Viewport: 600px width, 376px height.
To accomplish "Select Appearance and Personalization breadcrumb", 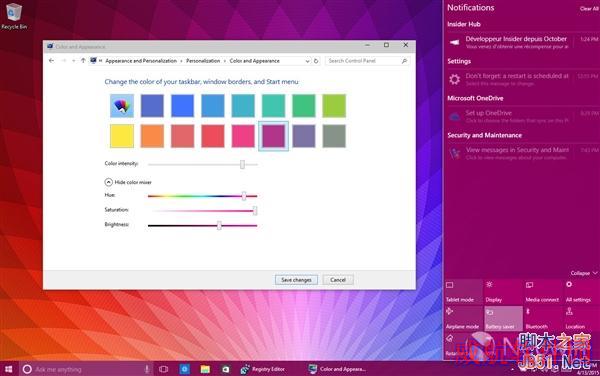I will (141, 61).
